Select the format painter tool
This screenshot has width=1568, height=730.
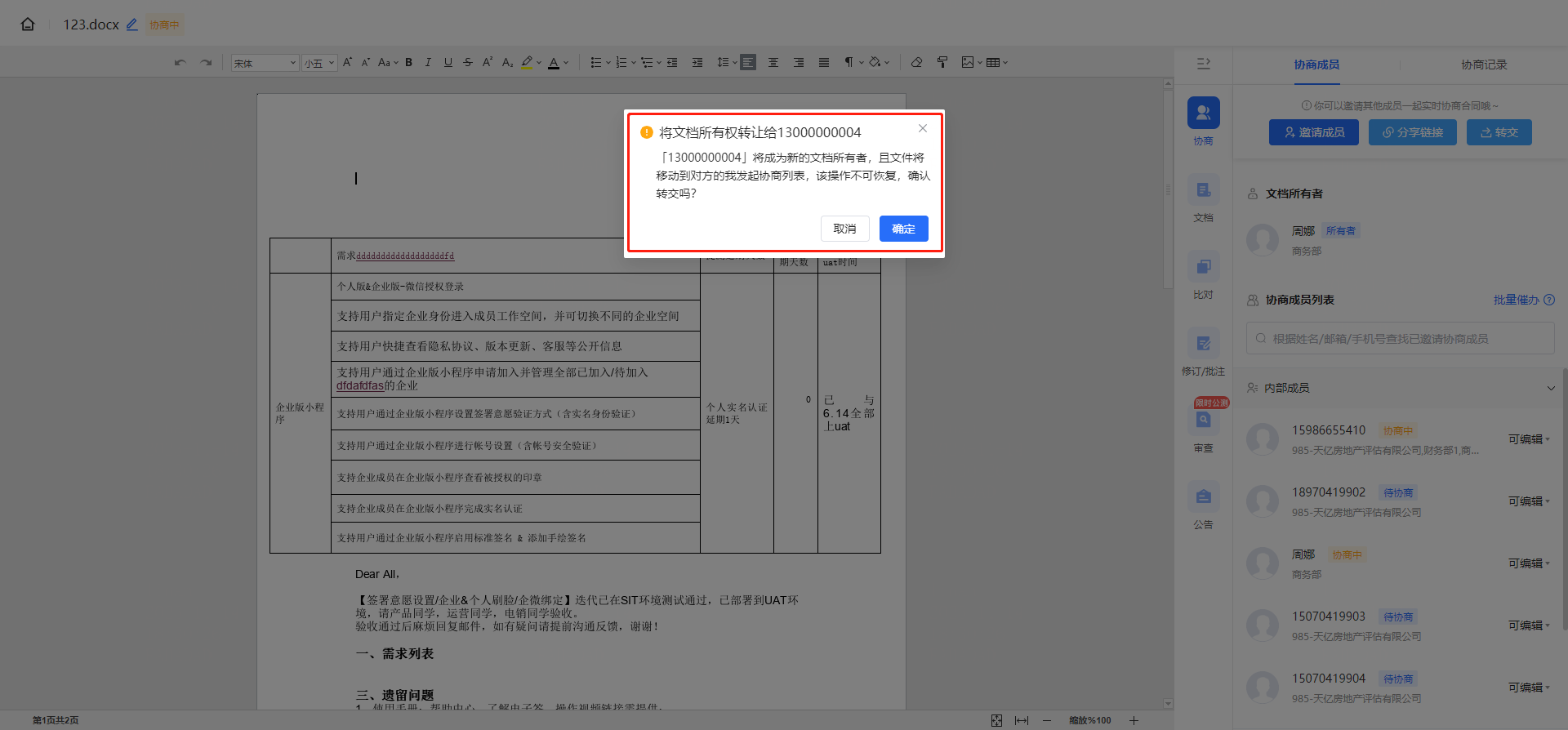pyautogui.click(x=942, y=62)
